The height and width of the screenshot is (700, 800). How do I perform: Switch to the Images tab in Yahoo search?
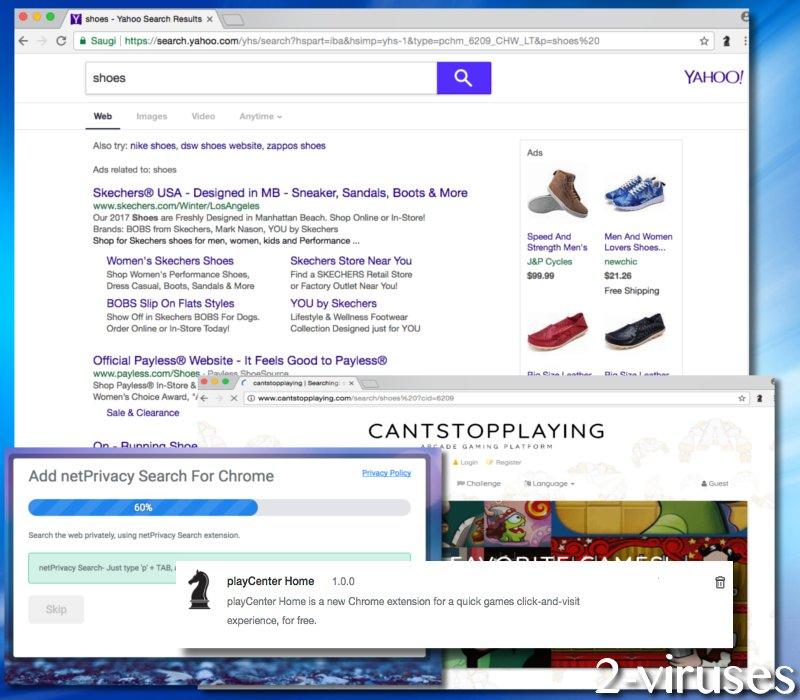pyautogui.click(x=152, y=116)
